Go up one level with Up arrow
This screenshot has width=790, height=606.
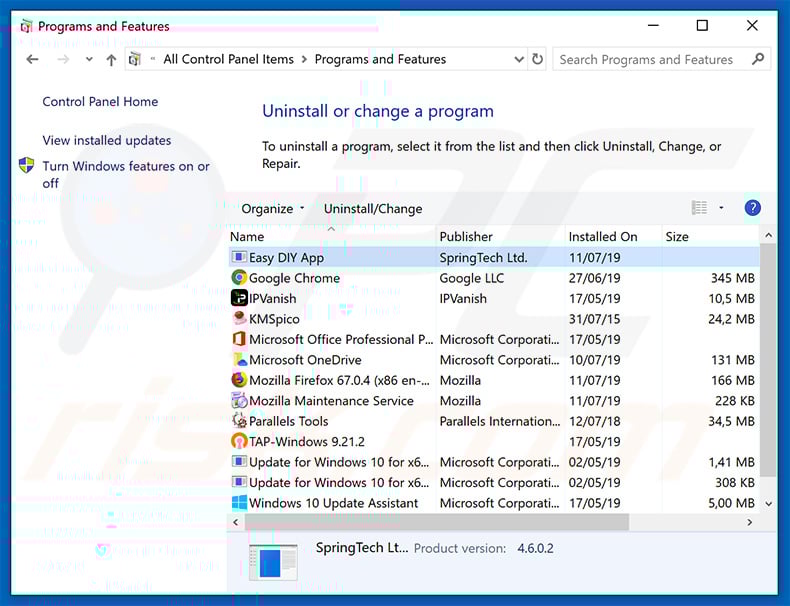111,60
